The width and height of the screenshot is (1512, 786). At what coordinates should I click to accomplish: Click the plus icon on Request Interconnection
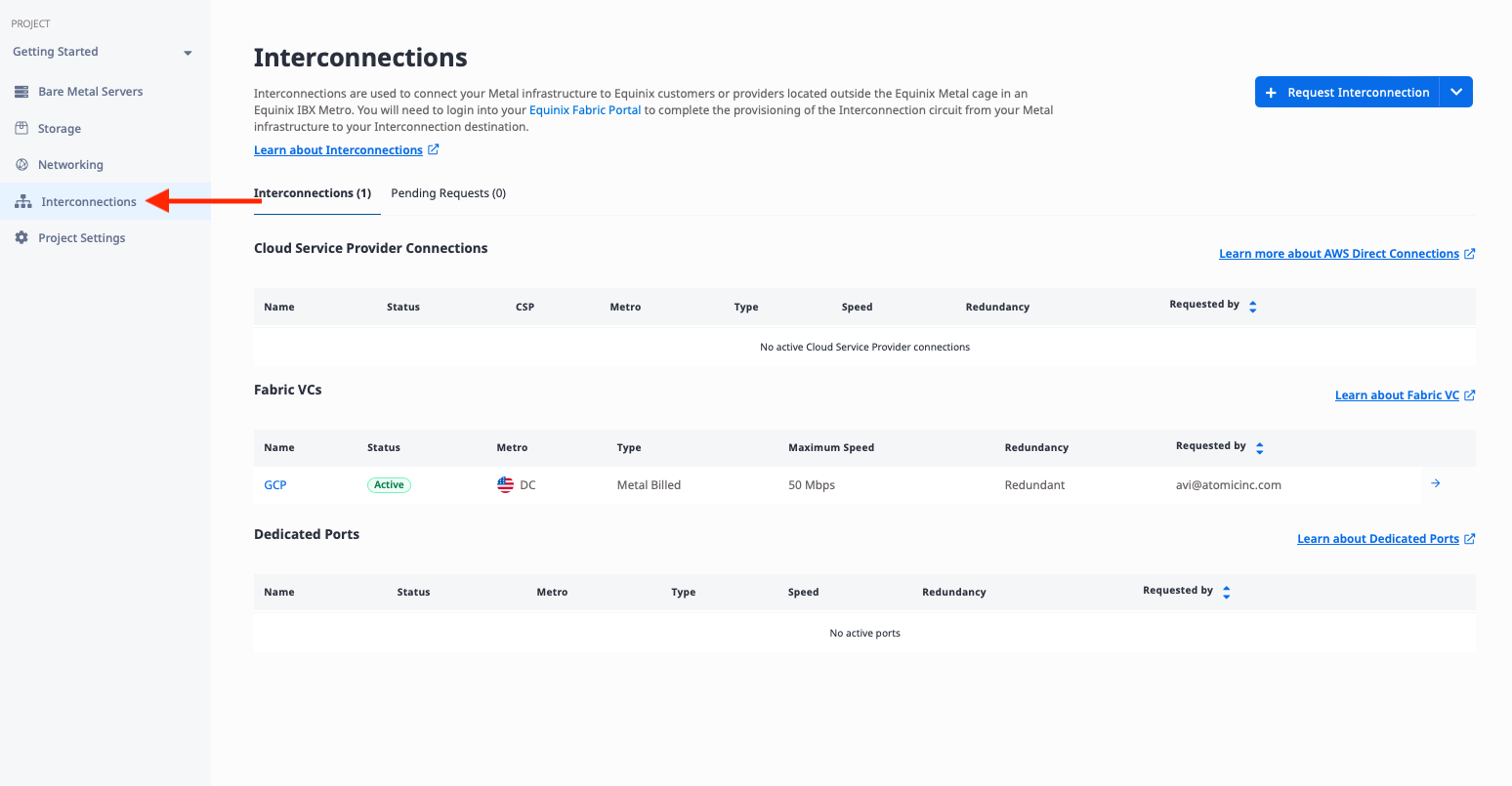pos(1271,93)
